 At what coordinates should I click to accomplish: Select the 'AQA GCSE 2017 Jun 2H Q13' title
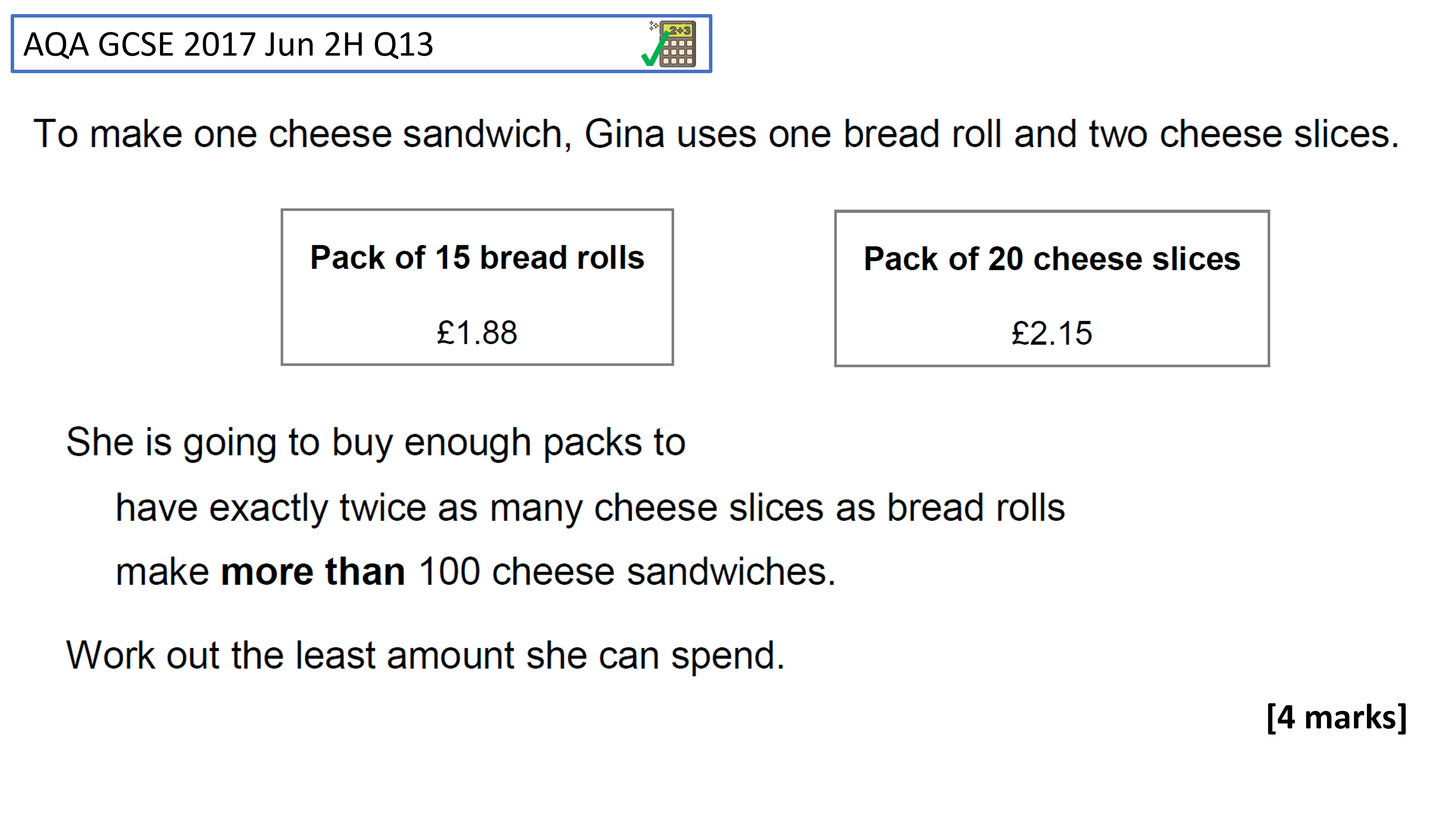coord(228,45)
